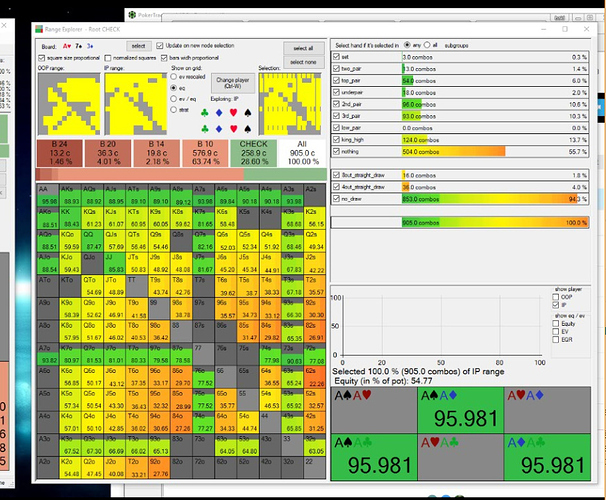The width and height of the screenshot is (606, 500).
Task: Select the B 24 bet action
Action: coord(60,153)
